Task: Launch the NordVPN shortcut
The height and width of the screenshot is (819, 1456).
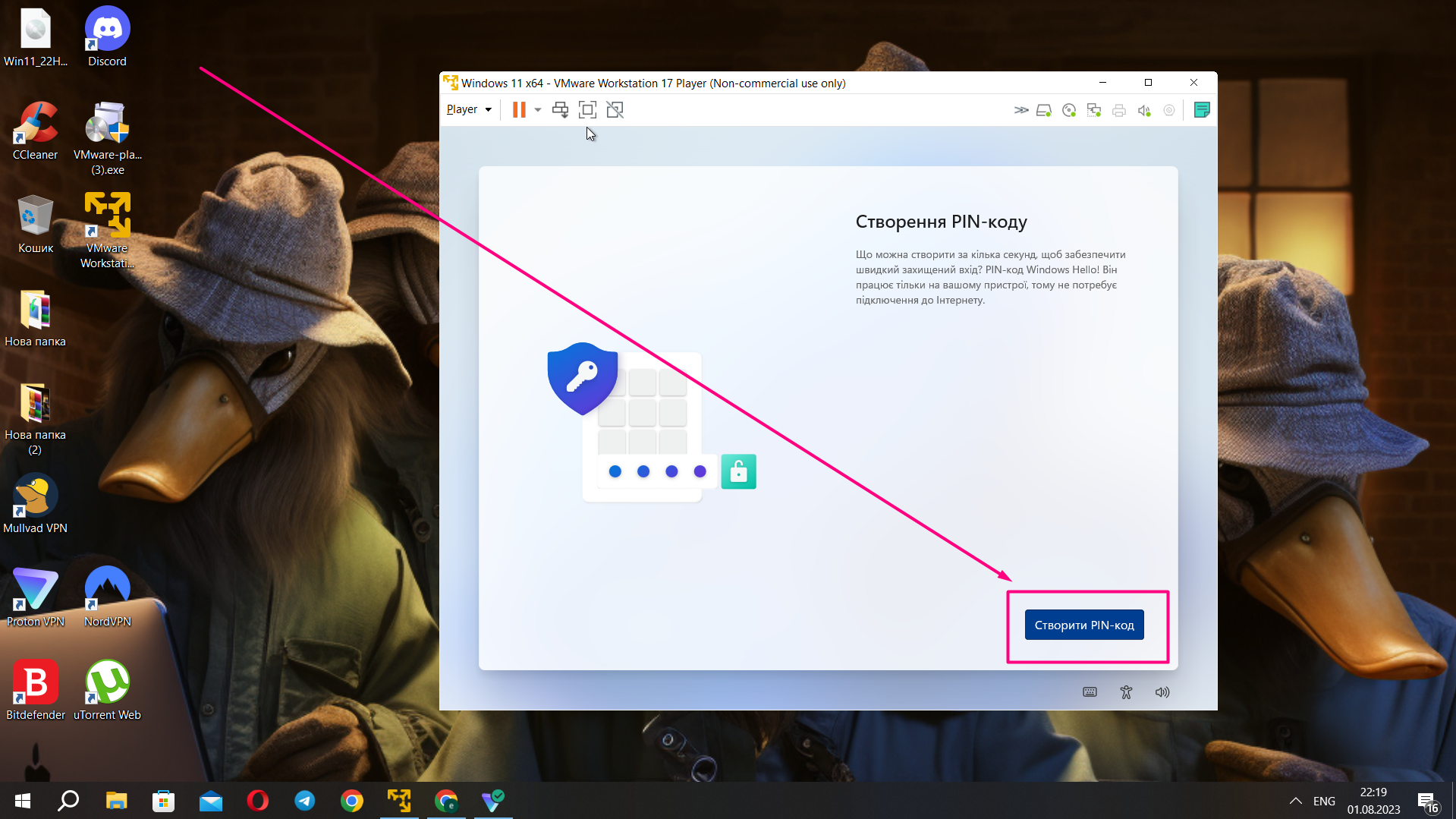Action: [107, 597]
